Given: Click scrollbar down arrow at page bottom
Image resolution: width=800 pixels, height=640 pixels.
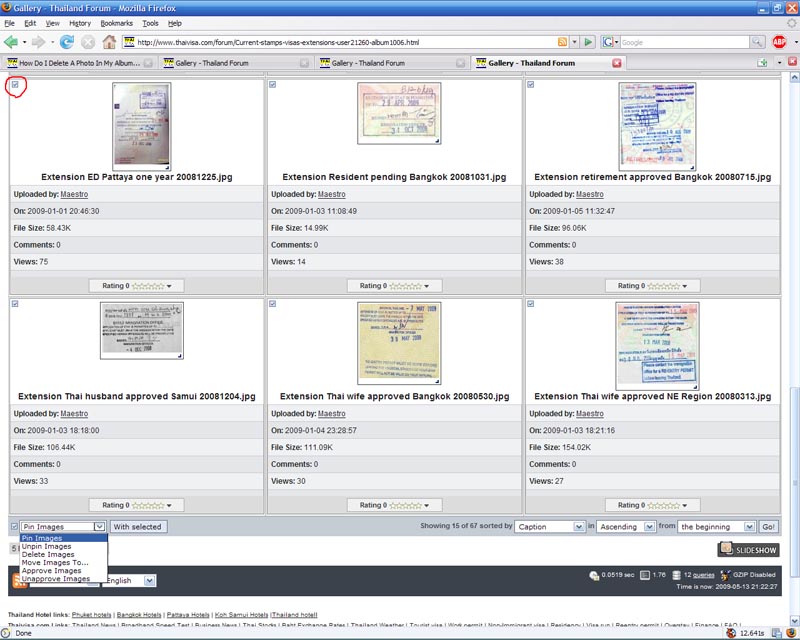Looking at the screenshot, I should click(x=794, y=621).
